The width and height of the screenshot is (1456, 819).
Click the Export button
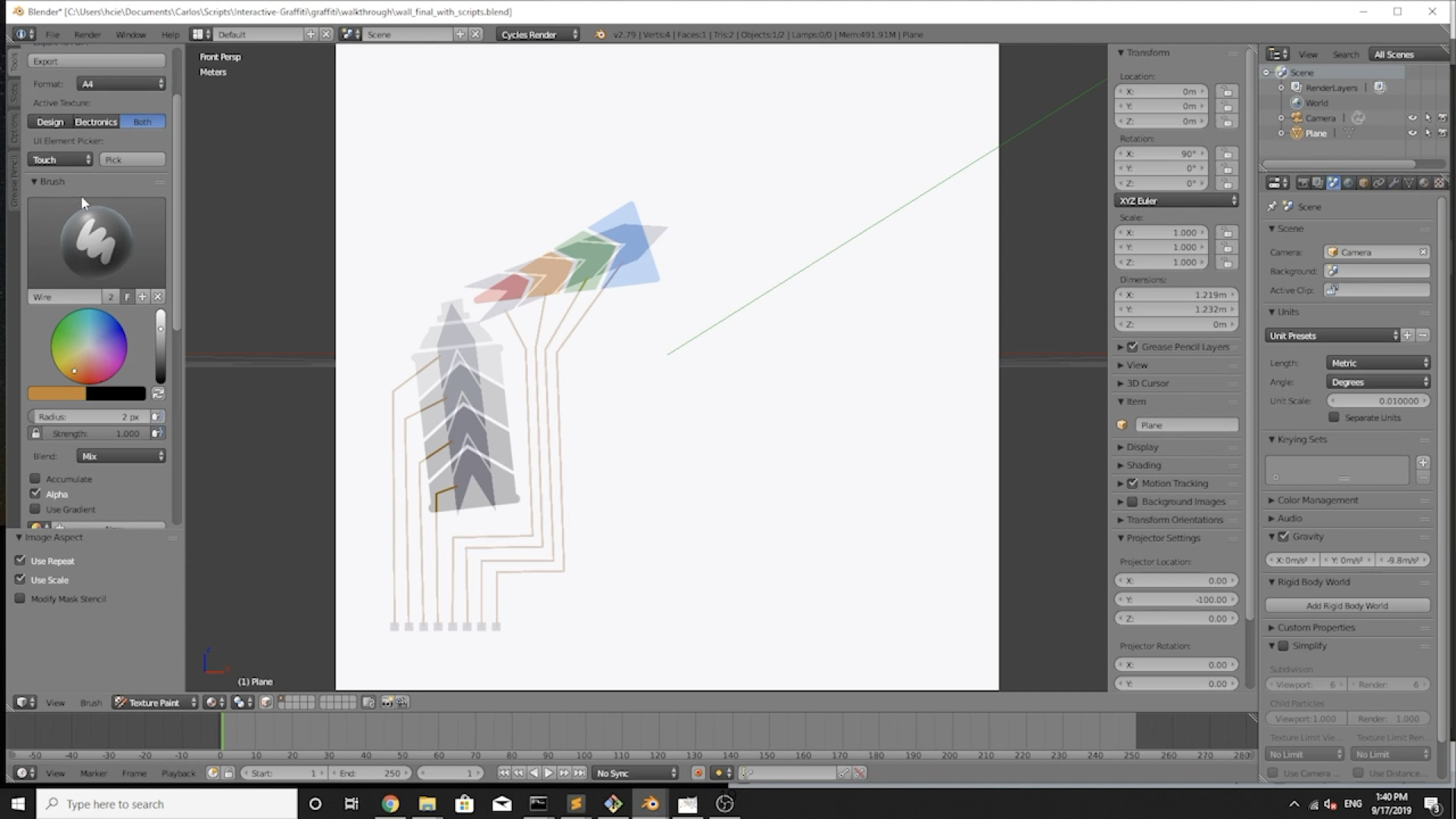coord(96,61)
